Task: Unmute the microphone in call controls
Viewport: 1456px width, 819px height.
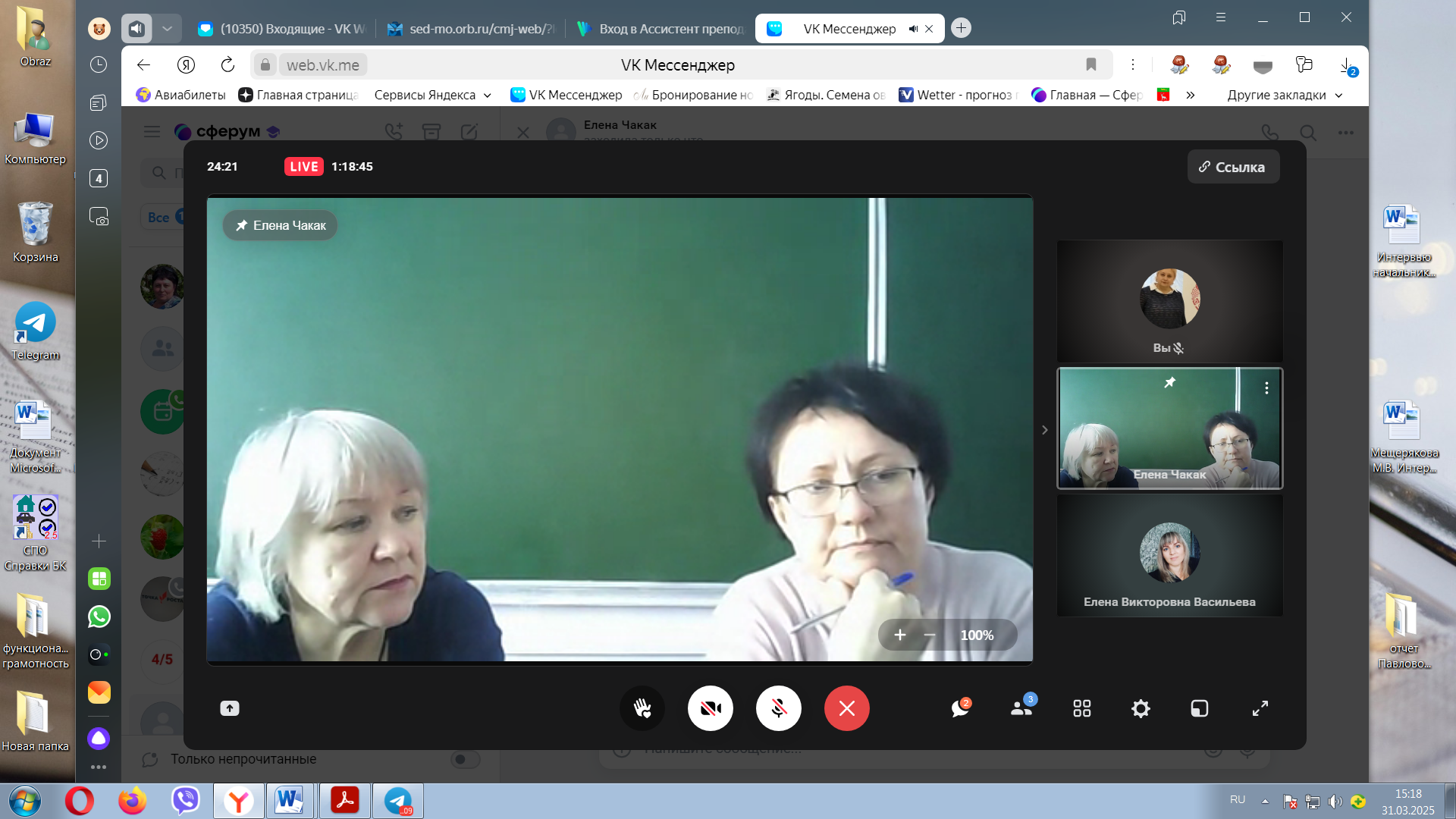Action: pos(779,708)
